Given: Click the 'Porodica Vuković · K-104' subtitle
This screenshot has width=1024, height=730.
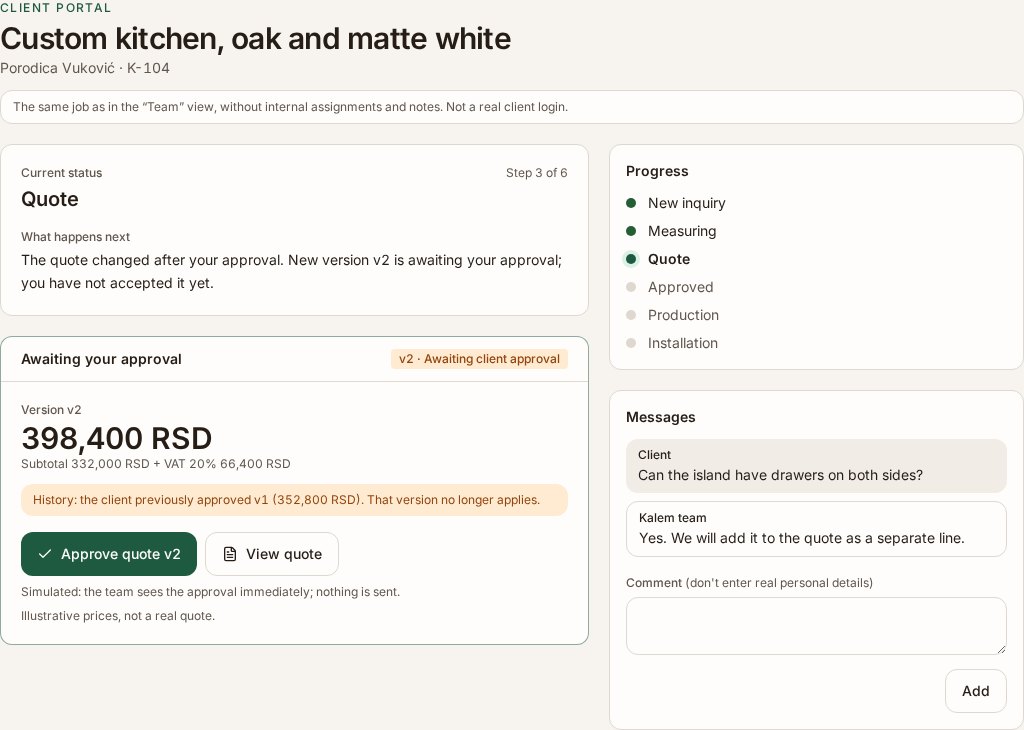Looking at the screenshot, I should pyautogui.click(x=85, y=68).
